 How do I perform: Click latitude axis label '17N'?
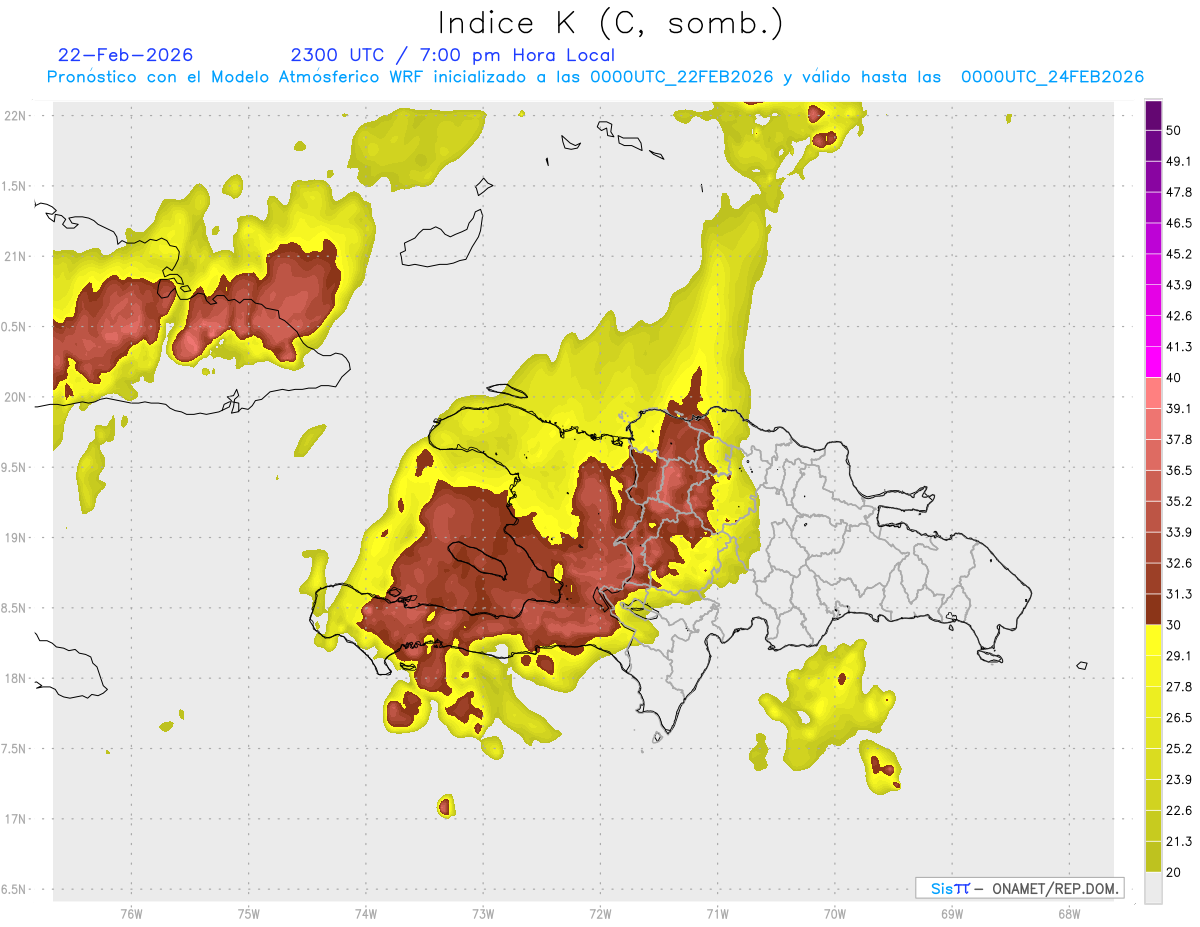17,820
